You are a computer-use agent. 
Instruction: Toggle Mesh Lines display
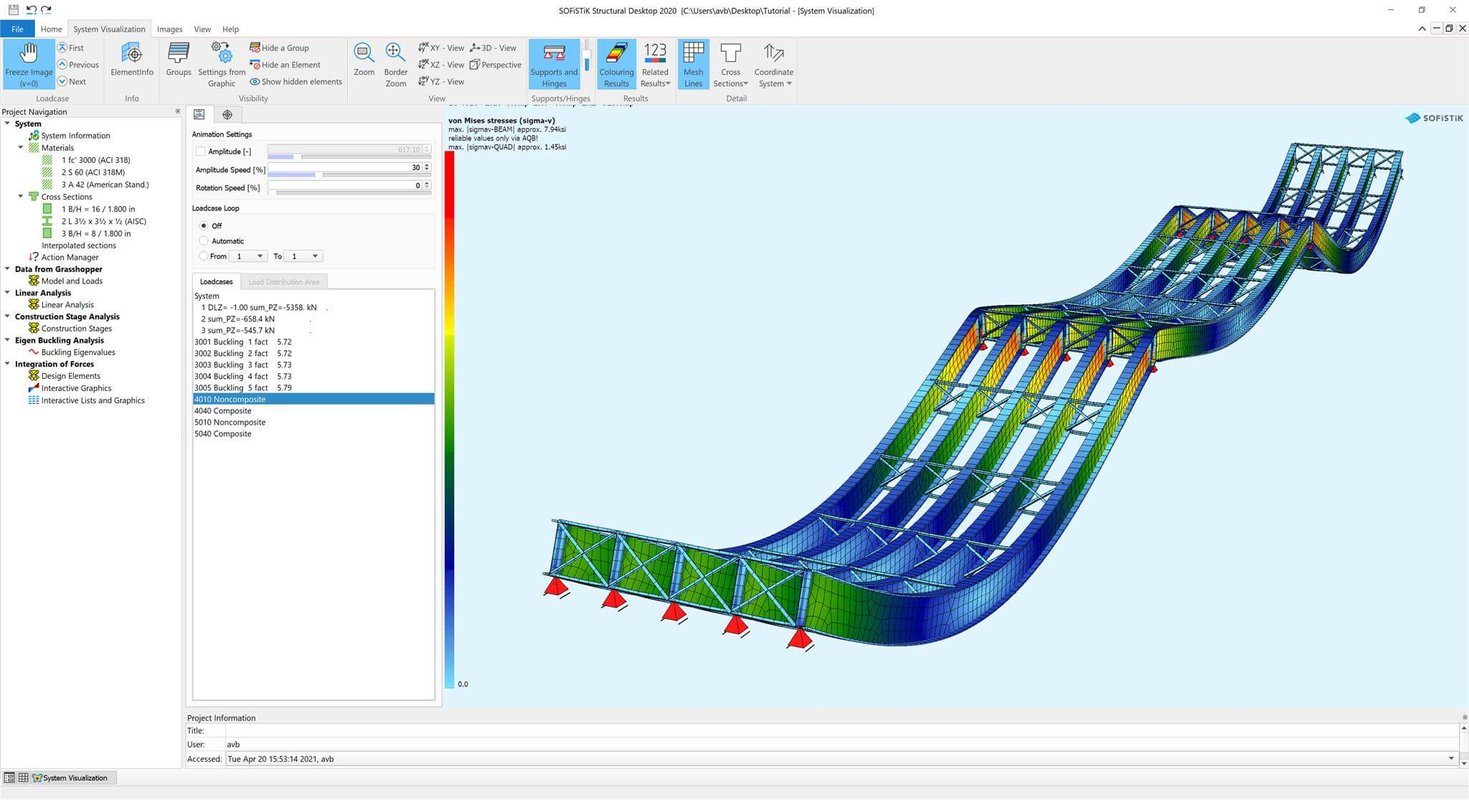point(693,65)
